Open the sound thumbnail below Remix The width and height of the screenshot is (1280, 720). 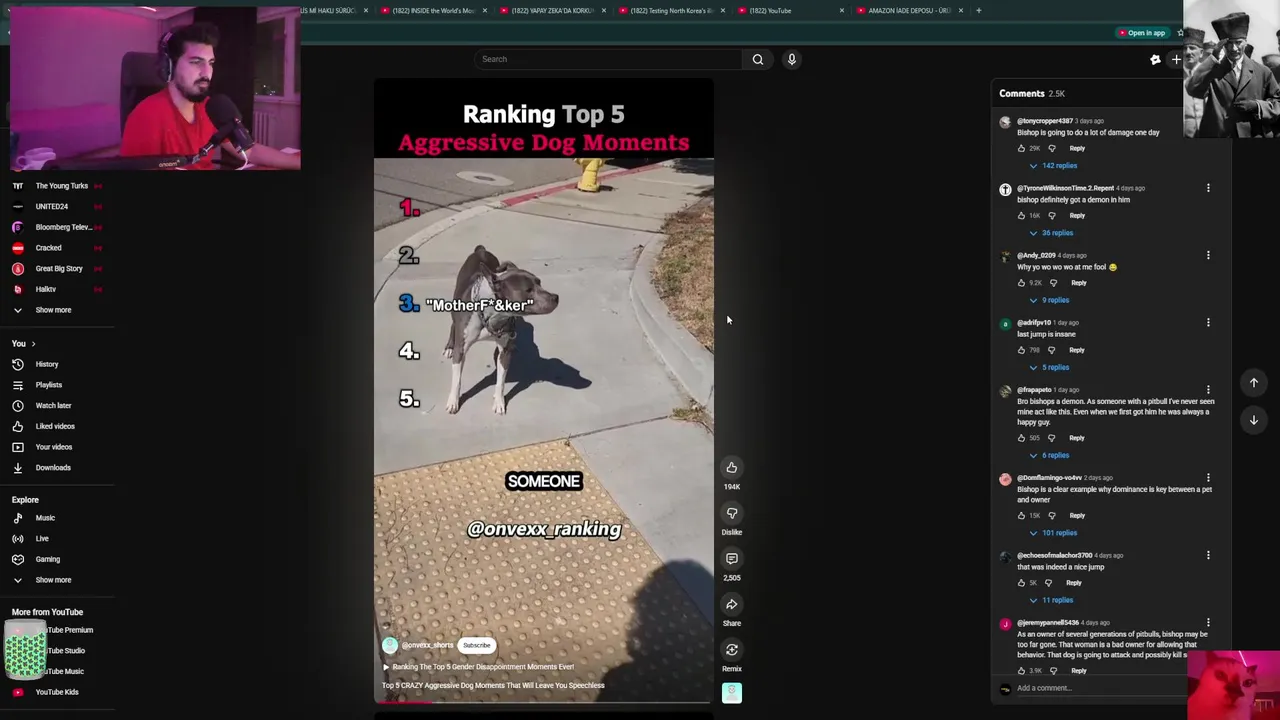coord(732,693)
